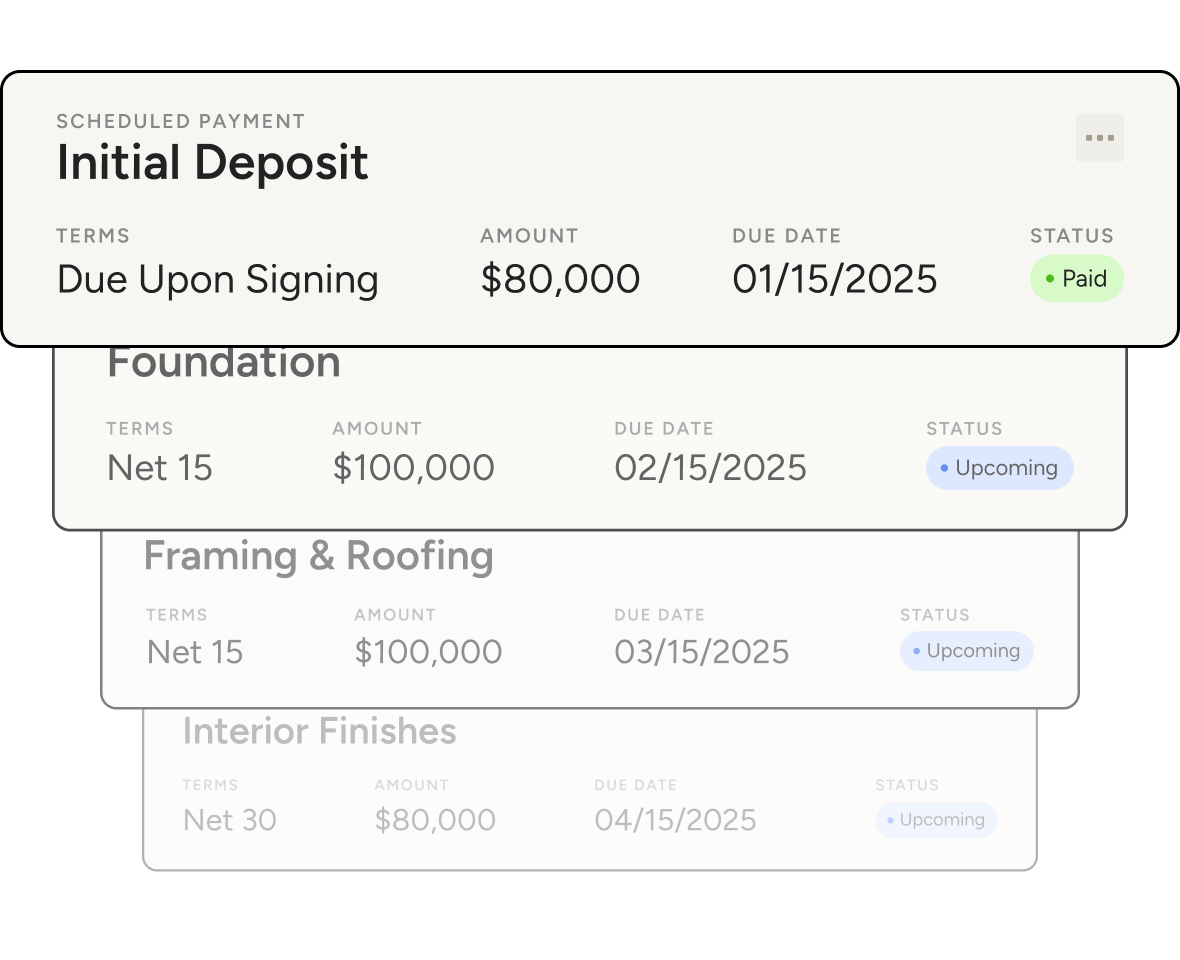Click the 03/15/2025 due date
Viewport: 1180px width, 960px height.
(701, 652)
